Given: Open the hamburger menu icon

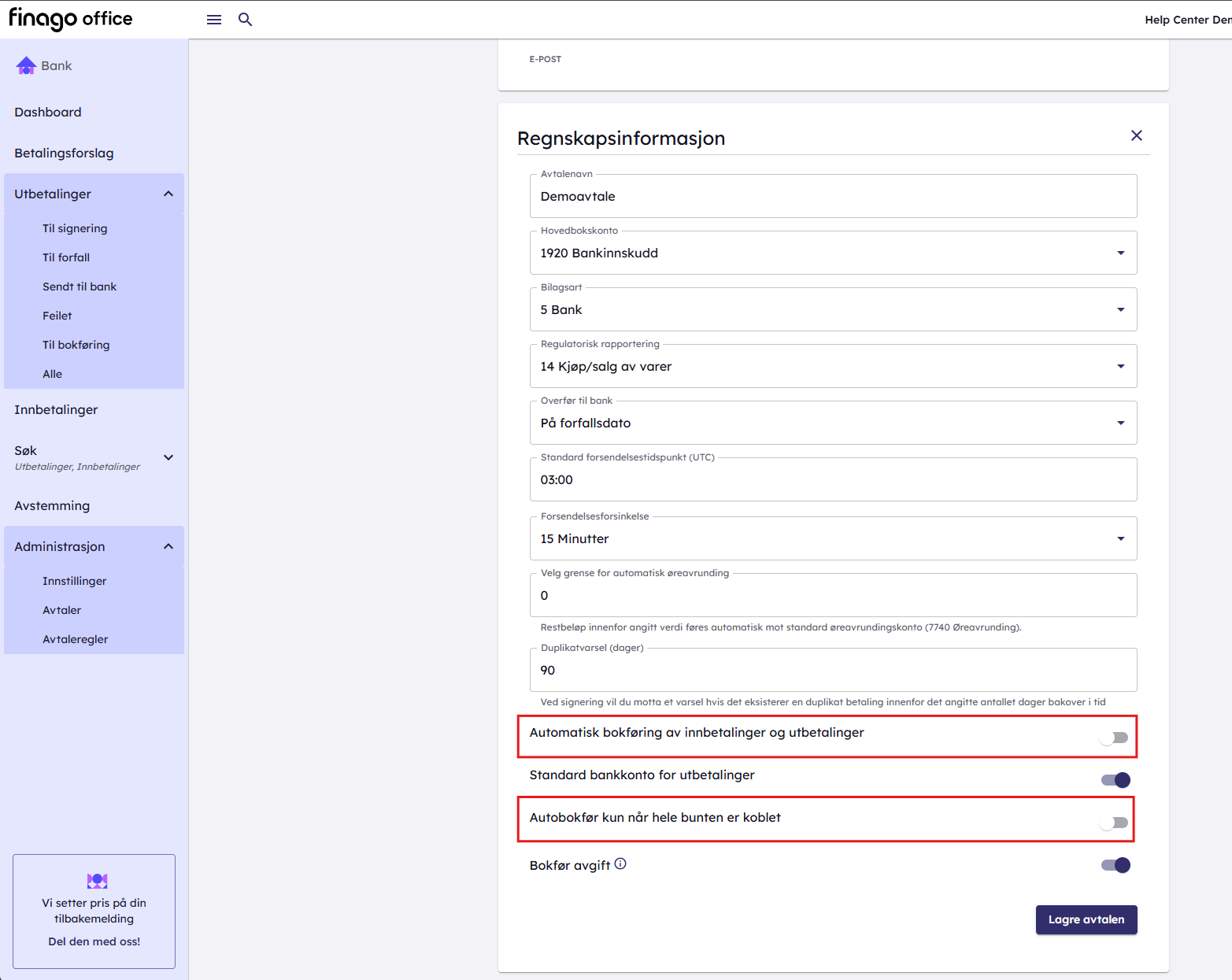Looking at the screenshot, I should [x=214, y=20].
